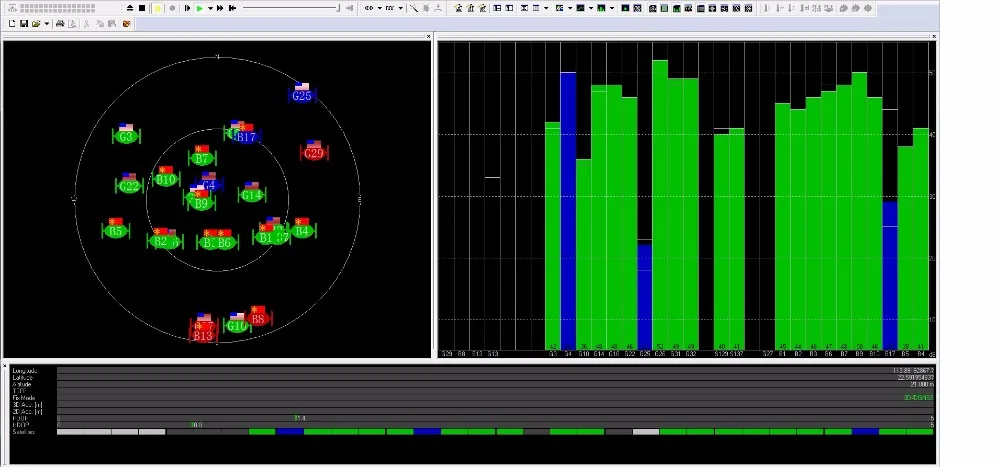Click the short blue G25 signal bar
Viewport: 1000px width, 467px height.
645,297
